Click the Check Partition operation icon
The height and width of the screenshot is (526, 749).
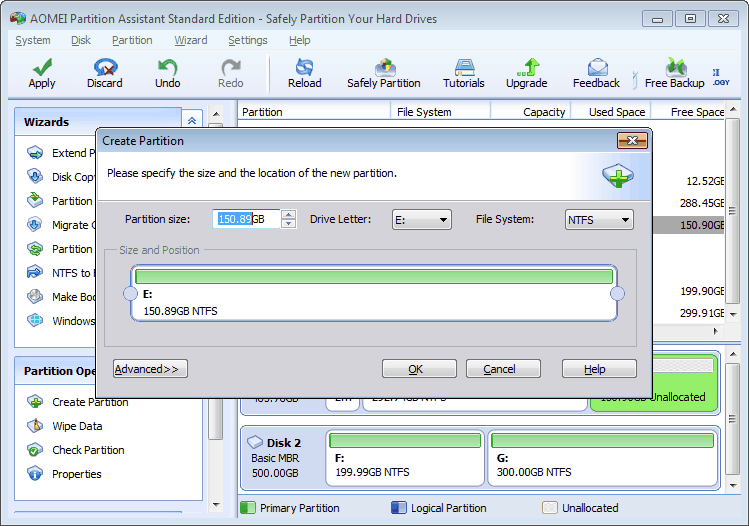point(35,450)
